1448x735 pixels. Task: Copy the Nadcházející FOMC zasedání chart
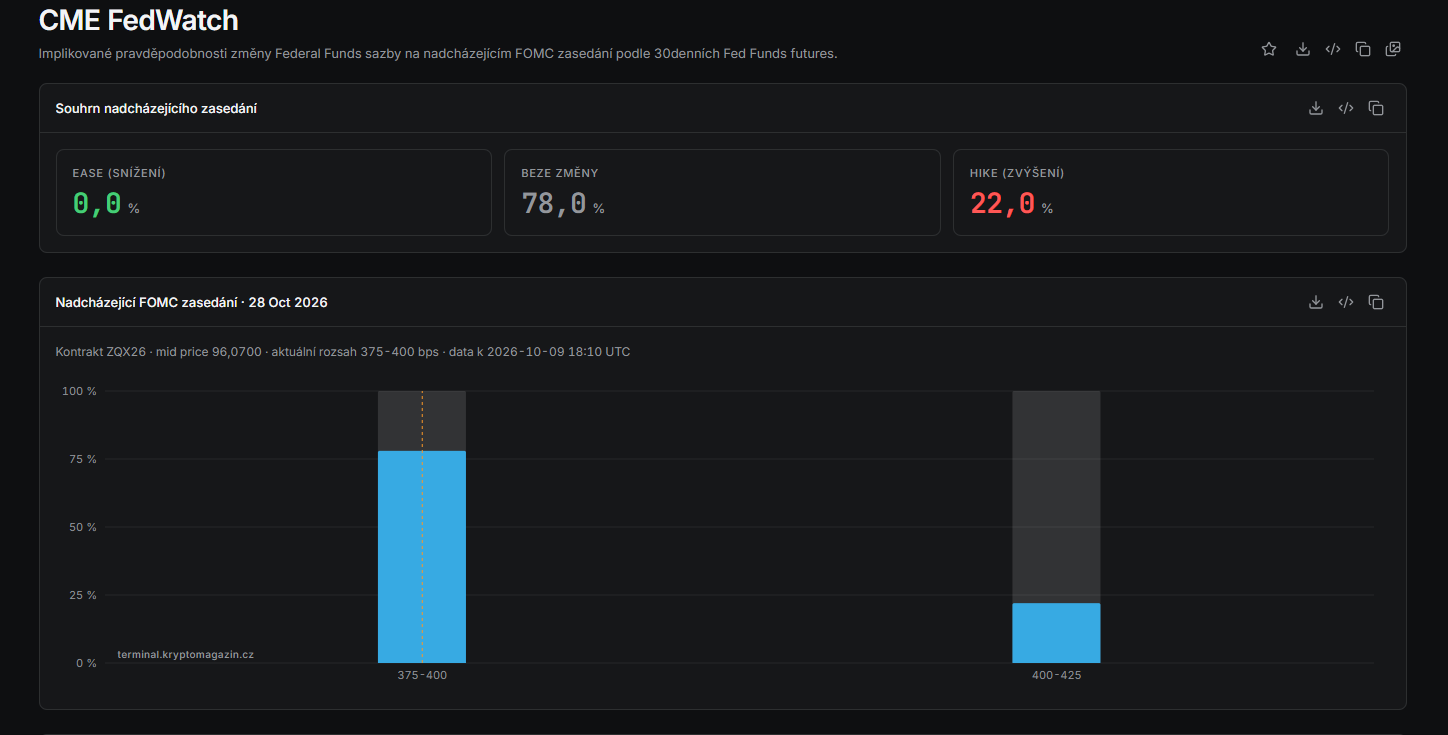pyautogui.click(x=1376, y=302)
